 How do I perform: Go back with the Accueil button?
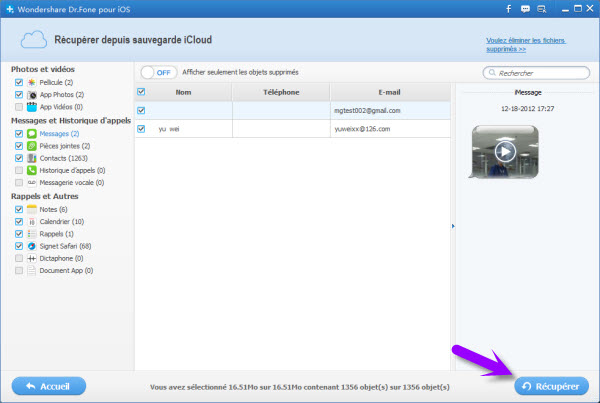click(x=49, y=386)
